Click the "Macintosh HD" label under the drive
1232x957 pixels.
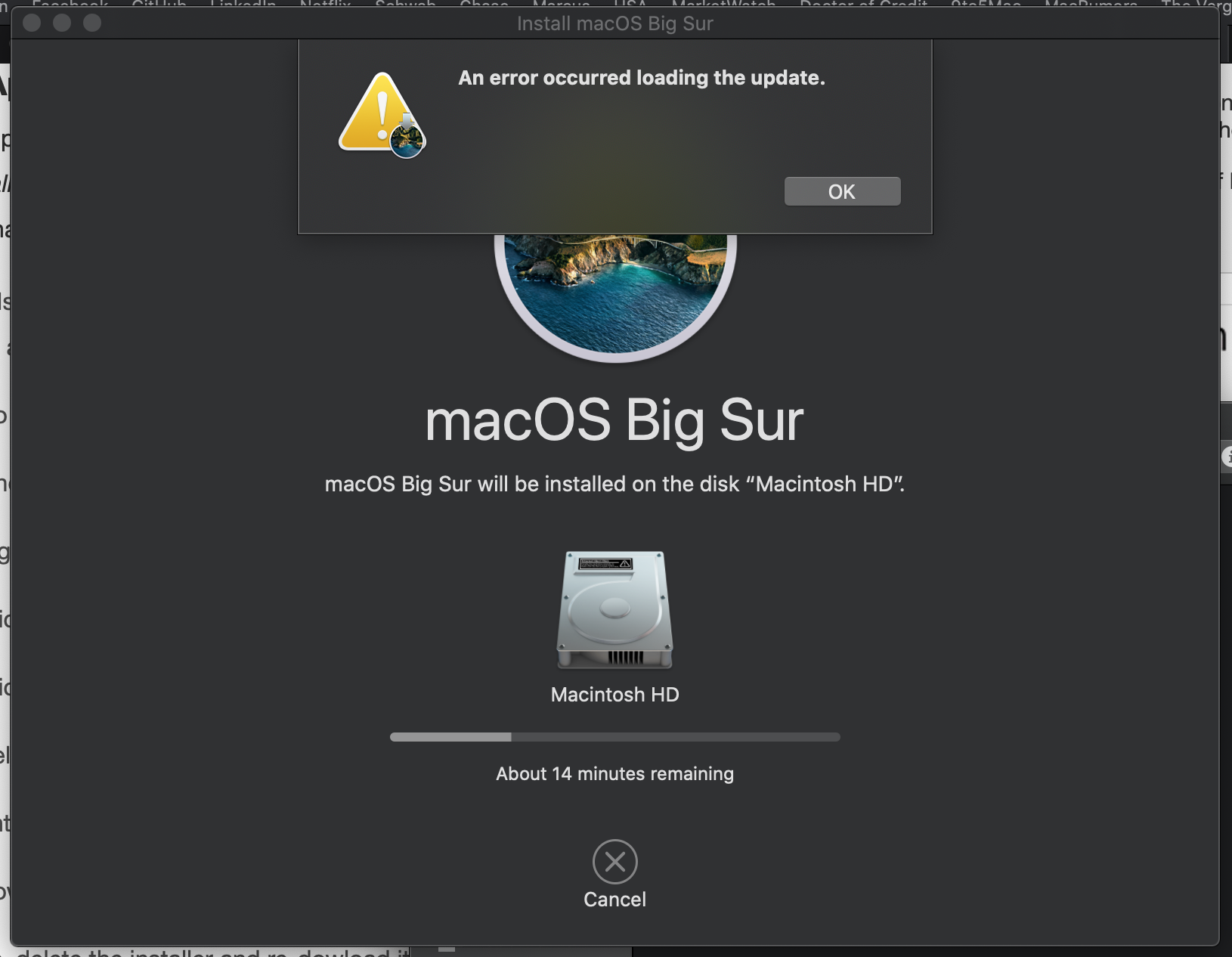coord(615,695)
